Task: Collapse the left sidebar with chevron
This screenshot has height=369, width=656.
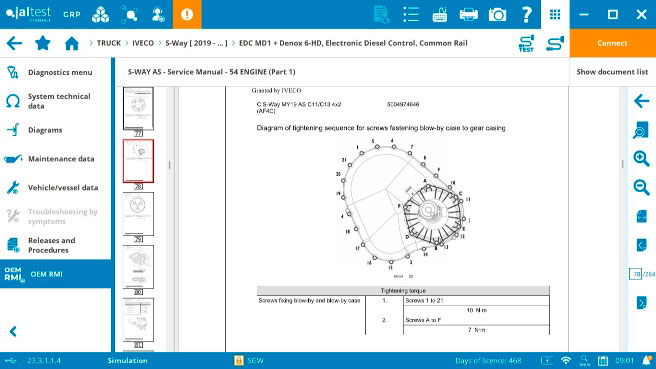Action: (13, 331)
